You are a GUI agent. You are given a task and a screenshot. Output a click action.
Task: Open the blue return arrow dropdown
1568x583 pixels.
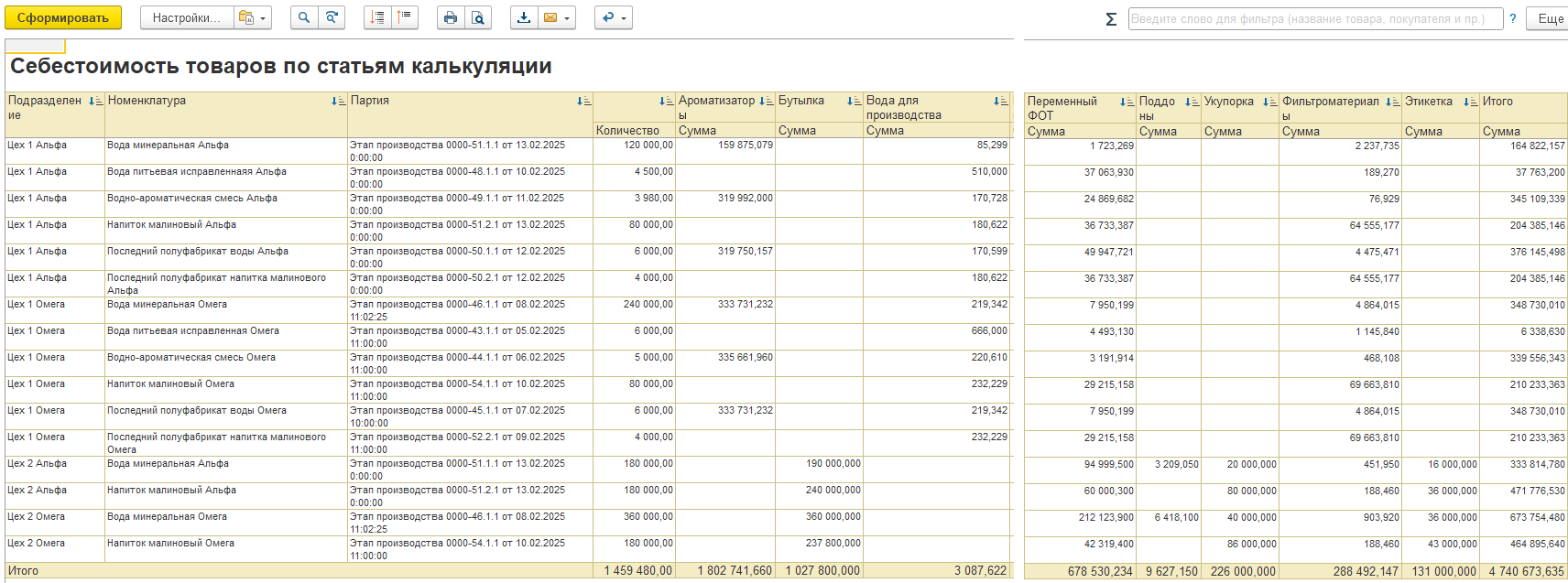[614, 18]
